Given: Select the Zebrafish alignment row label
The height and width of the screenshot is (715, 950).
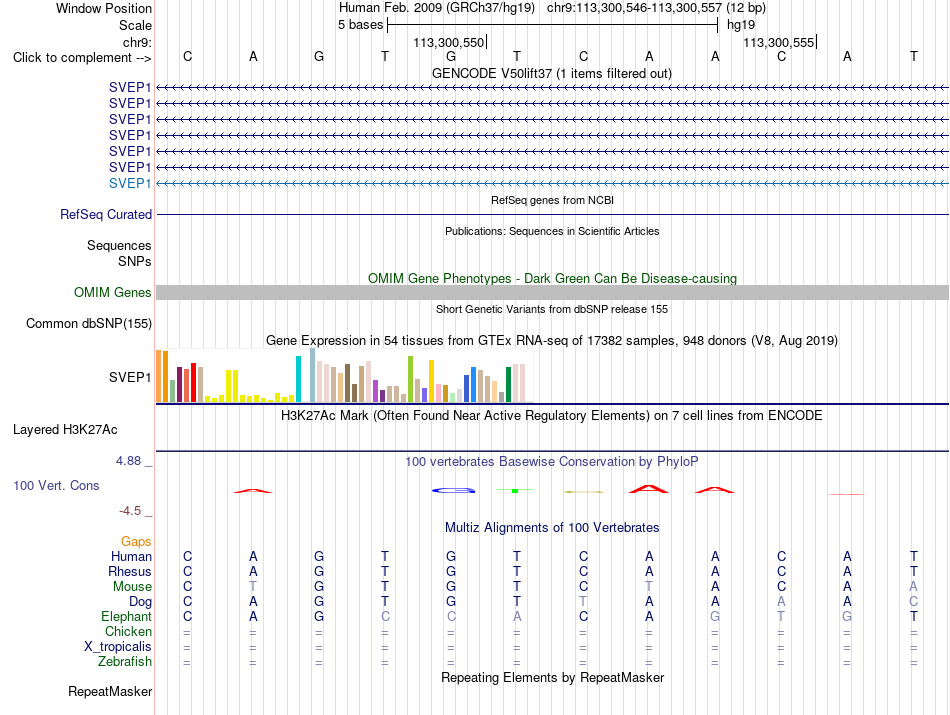Looking at the screenshot, I should [125, 661].
